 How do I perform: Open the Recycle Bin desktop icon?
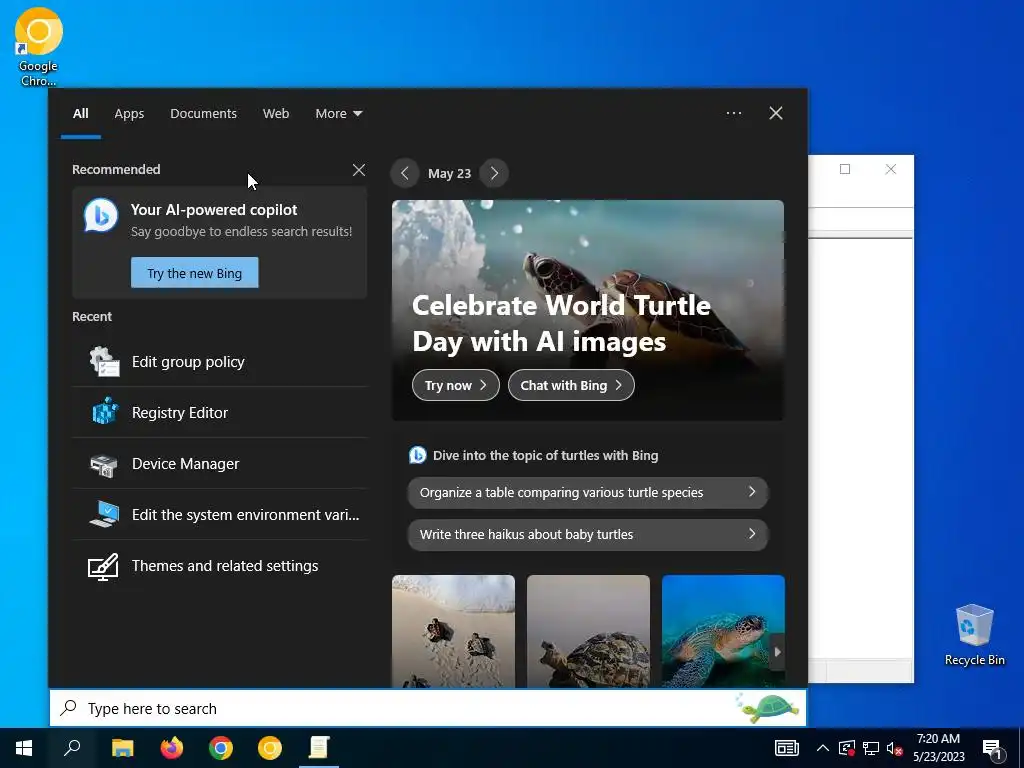pyautogui.click(x=974, y=635)
